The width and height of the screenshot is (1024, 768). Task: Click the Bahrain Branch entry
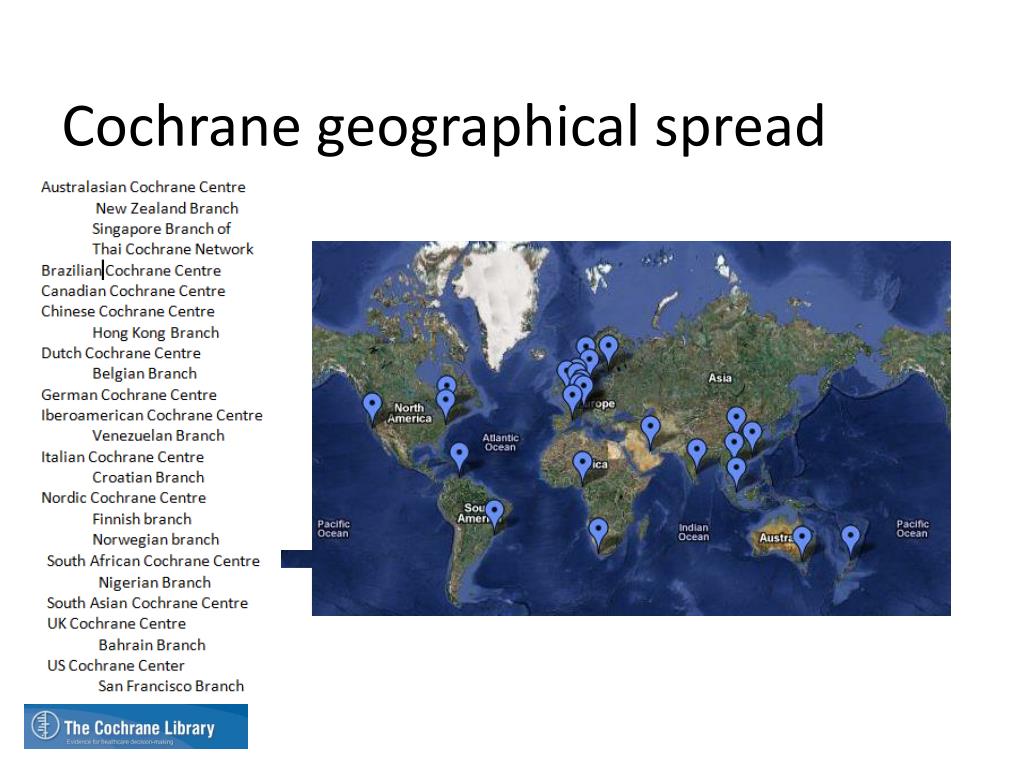(152, 645)
